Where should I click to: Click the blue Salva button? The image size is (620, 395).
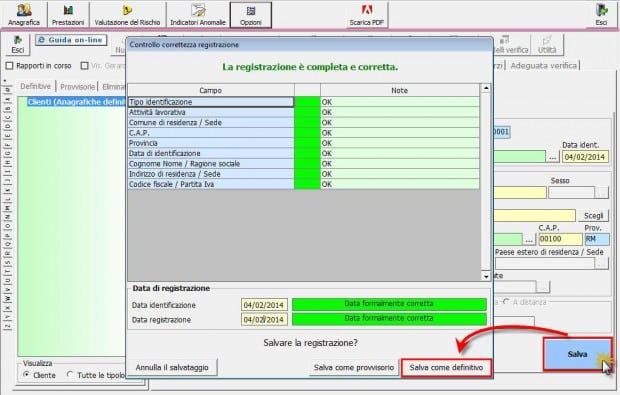(x=577, y=354)
